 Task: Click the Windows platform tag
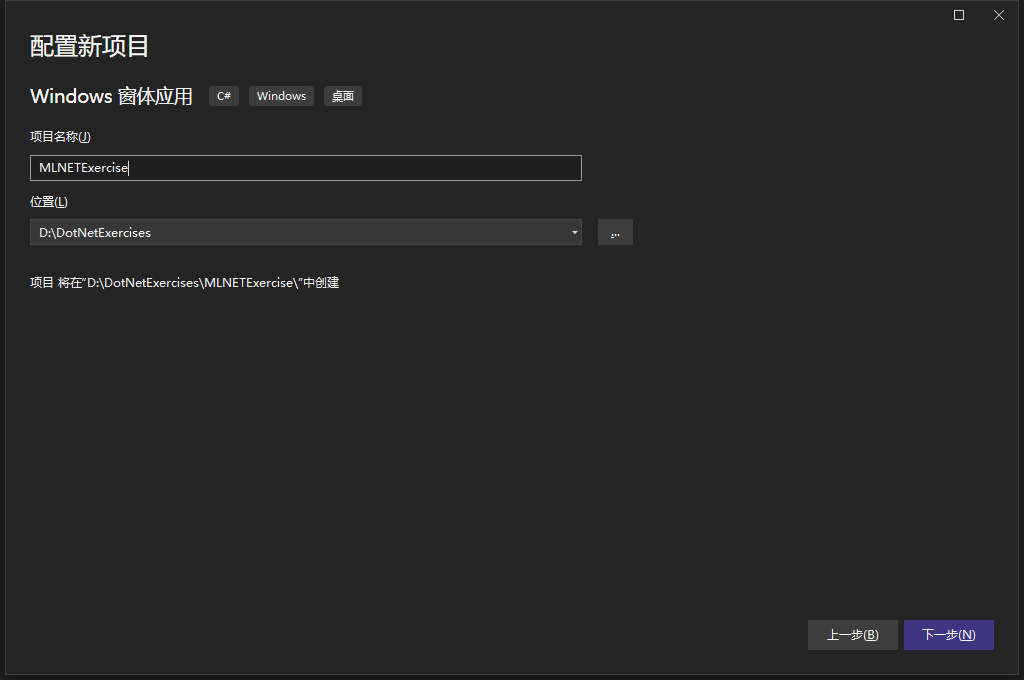pos(281,96)
